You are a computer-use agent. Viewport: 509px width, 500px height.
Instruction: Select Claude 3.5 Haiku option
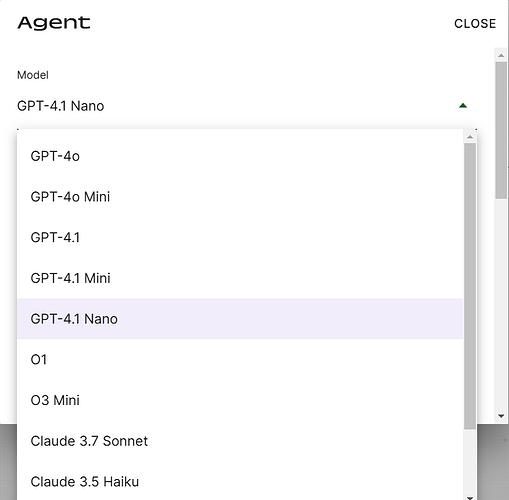(x=240, y=482)
